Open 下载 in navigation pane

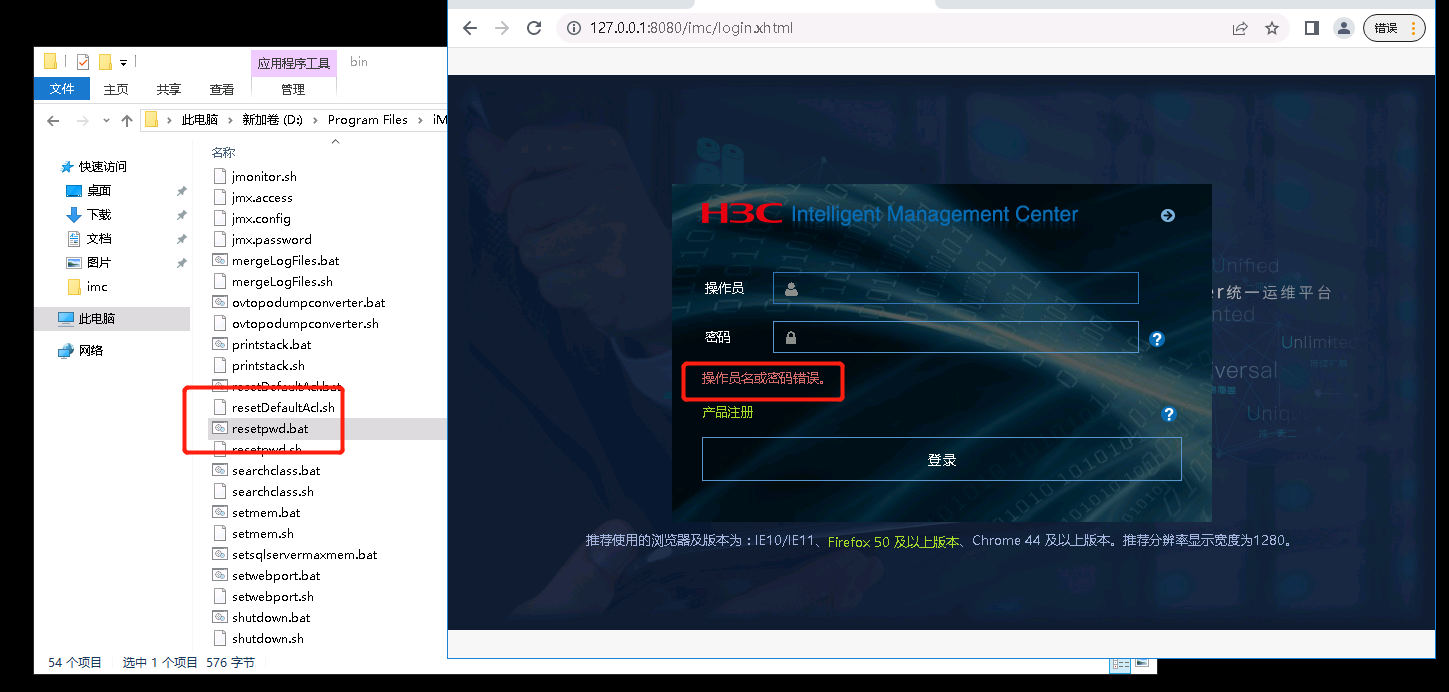point(98,215)
